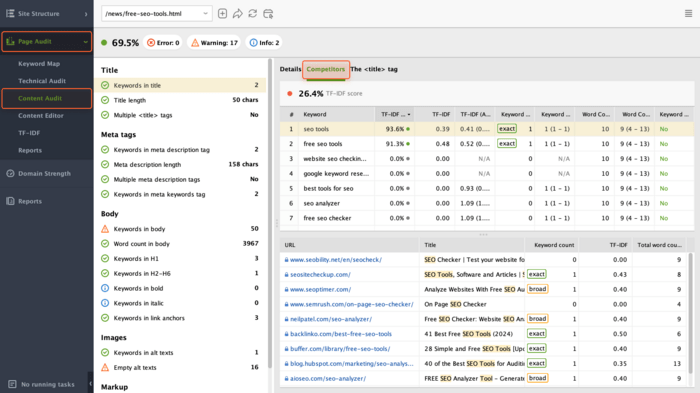Select the 'Keywords in H2-H6' row

pyautogui.click(x=180, y=273)
